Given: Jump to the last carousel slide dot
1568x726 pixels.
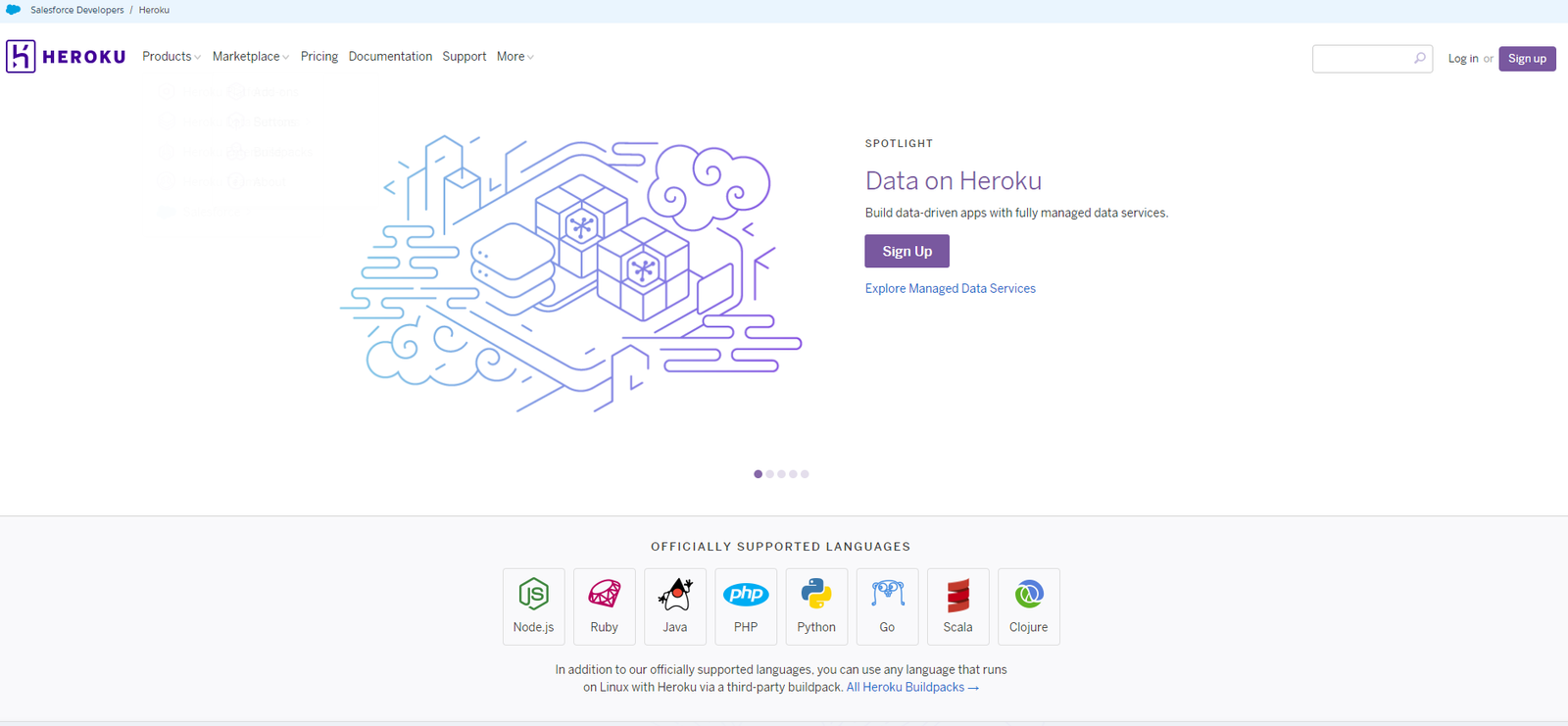Looking at the screenshot, I should [x=805, y=474].
